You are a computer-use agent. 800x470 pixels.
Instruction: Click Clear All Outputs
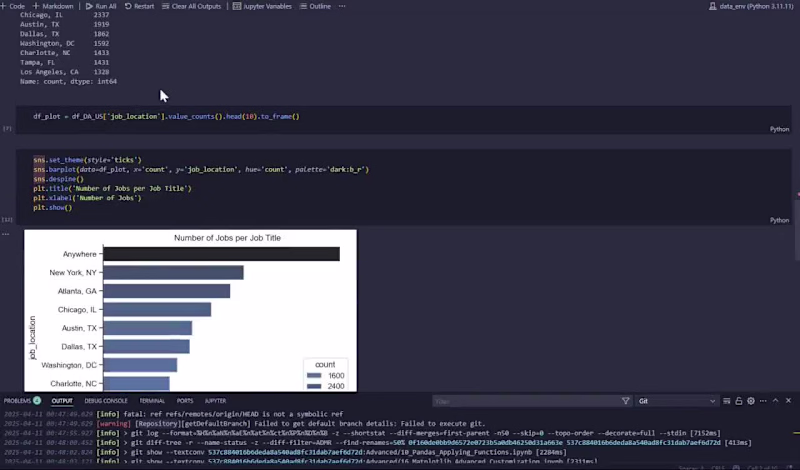coord(191,6)
